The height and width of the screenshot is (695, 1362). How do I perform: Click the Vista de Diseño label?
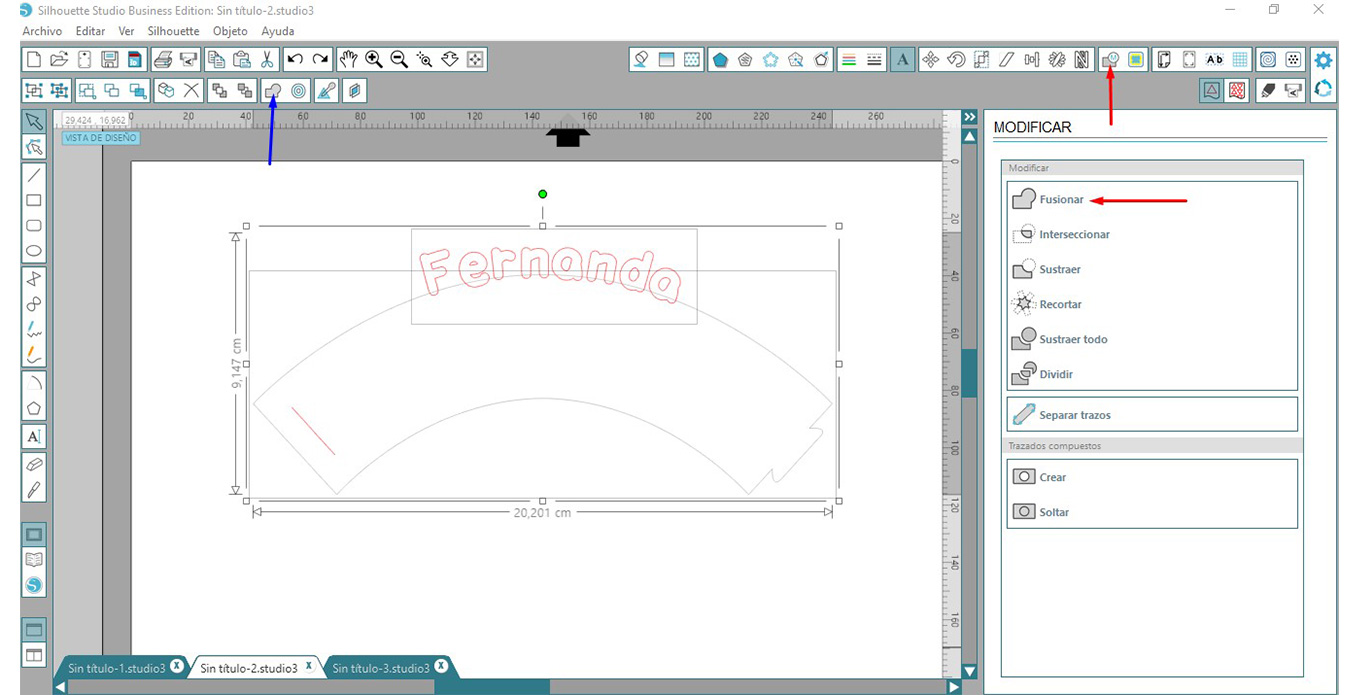click(x=101, y=138)
